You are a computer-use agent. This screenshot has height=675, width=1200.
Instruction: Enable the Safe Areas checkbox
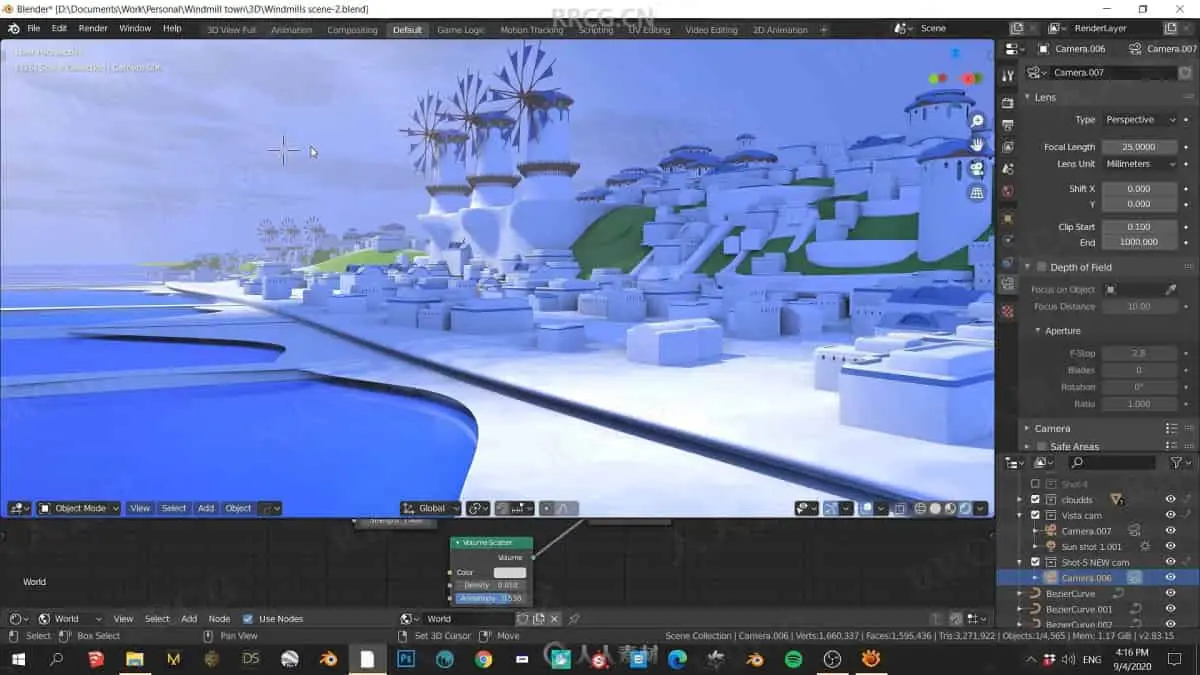pos(1041,446)
